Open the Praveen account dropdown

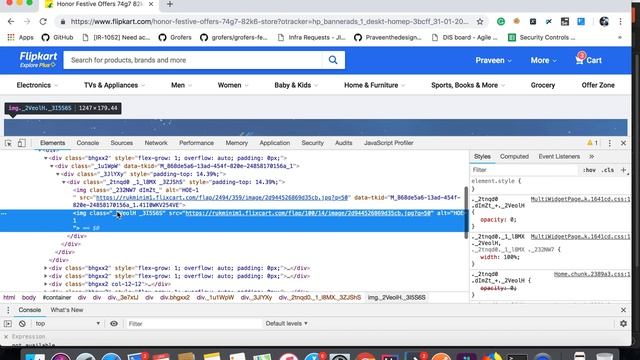pyautogui.click(x=493, y=60)
